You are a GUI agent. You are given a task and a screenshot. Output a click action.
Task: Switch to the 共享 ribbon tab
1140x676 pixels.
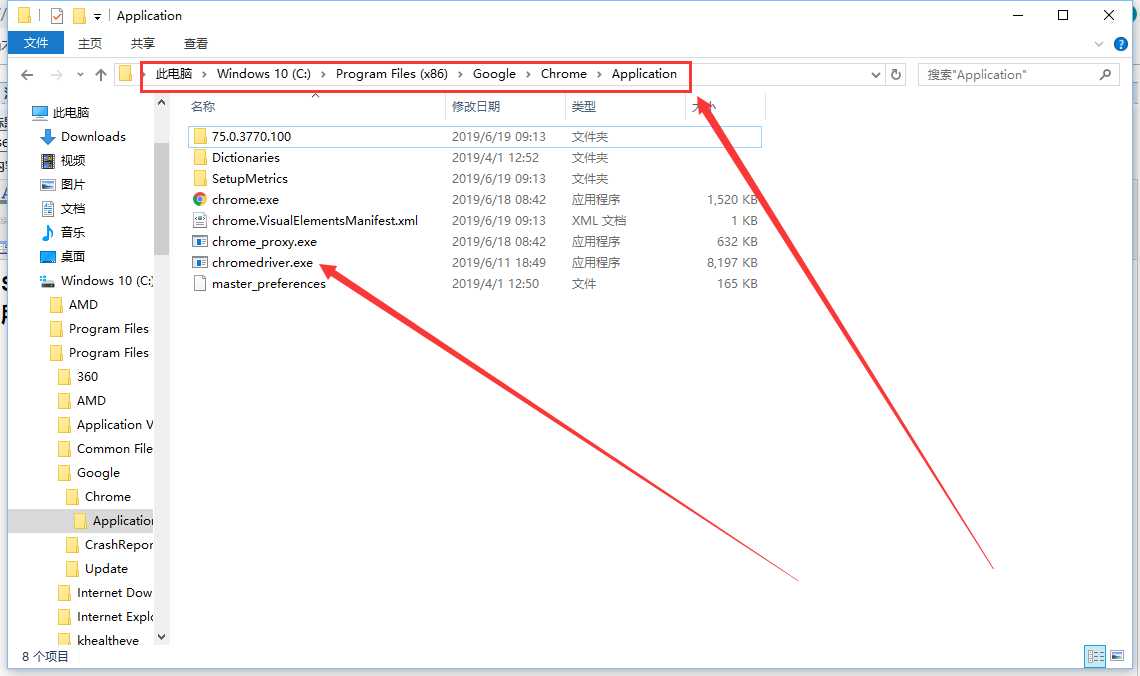pos(142,44)
